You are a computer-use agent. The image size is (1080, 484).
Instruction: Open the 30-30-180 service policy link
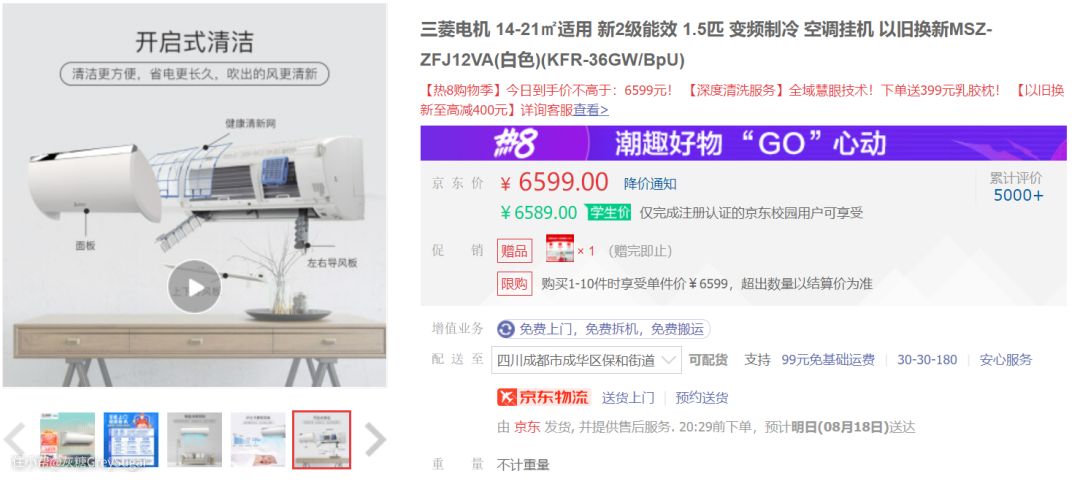(927, 359)
